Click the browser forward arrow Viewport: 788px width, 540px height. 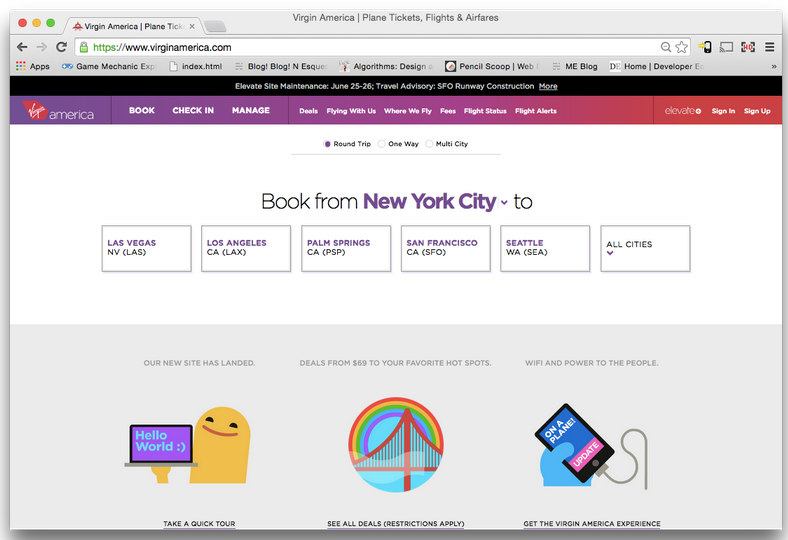tap(42, 47)
